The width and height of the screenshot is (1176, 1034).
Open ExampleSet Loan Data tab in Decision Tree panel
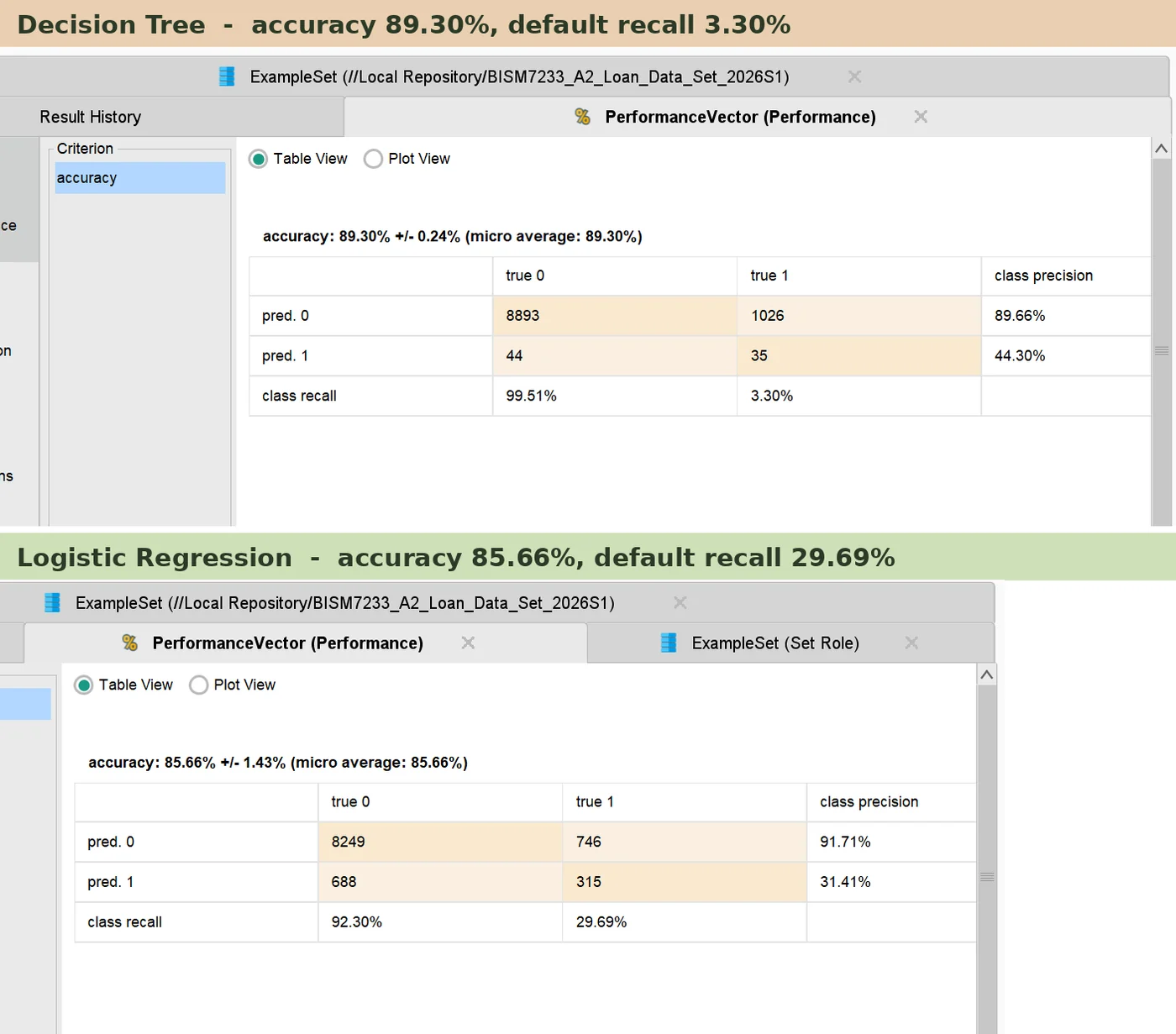(519, 76)
